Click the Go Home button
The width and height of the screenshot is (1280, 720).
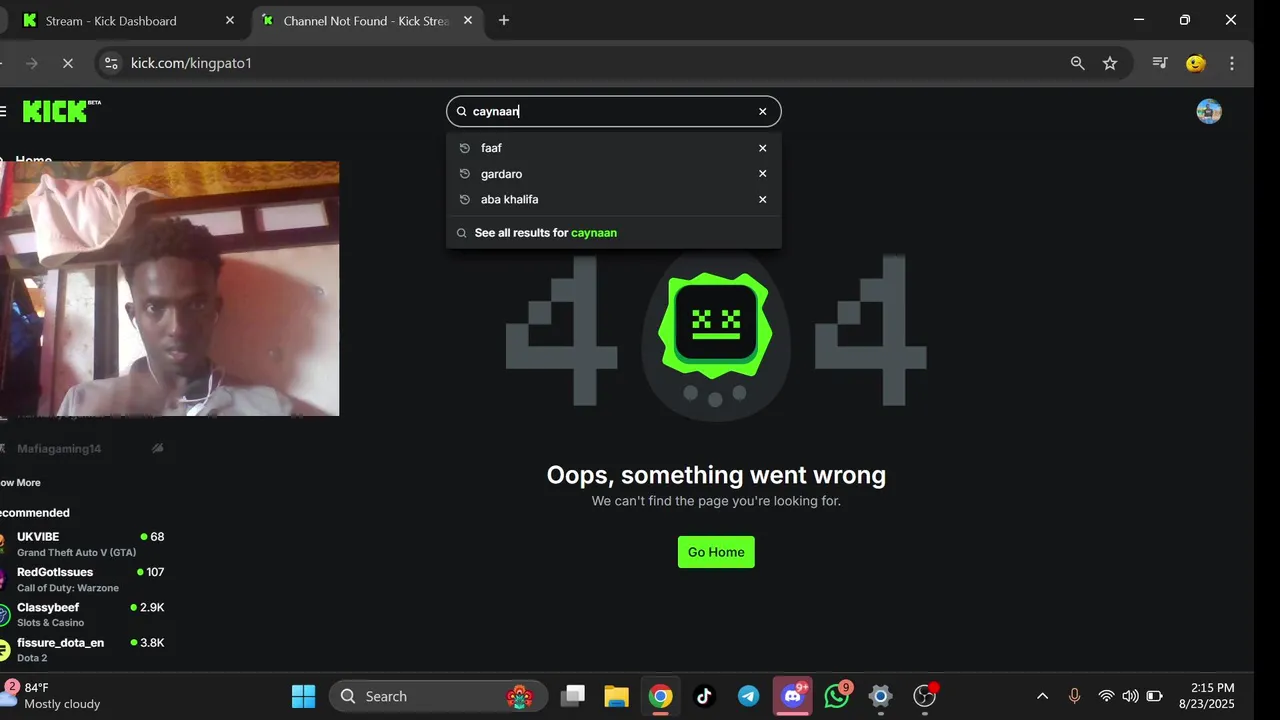[x=716, y=552]
